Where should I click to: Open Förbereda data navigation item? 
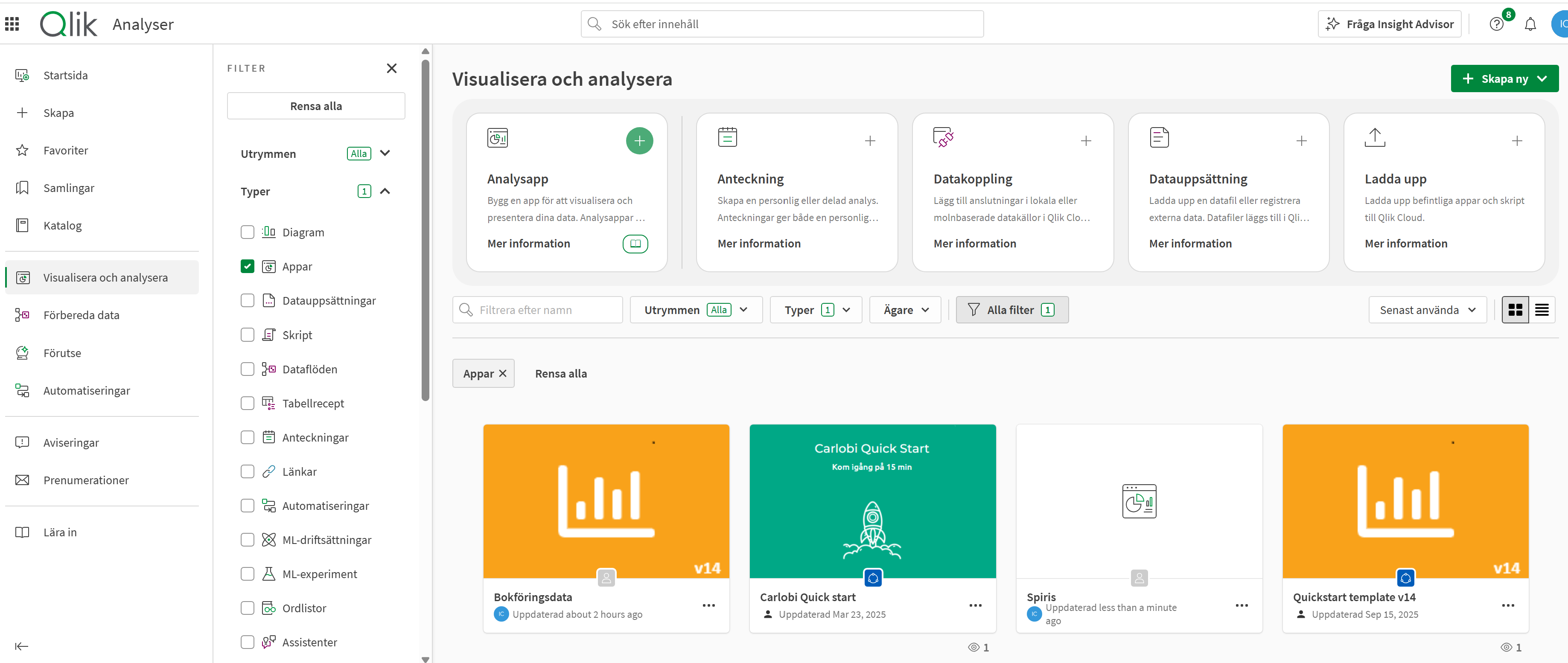81,315
